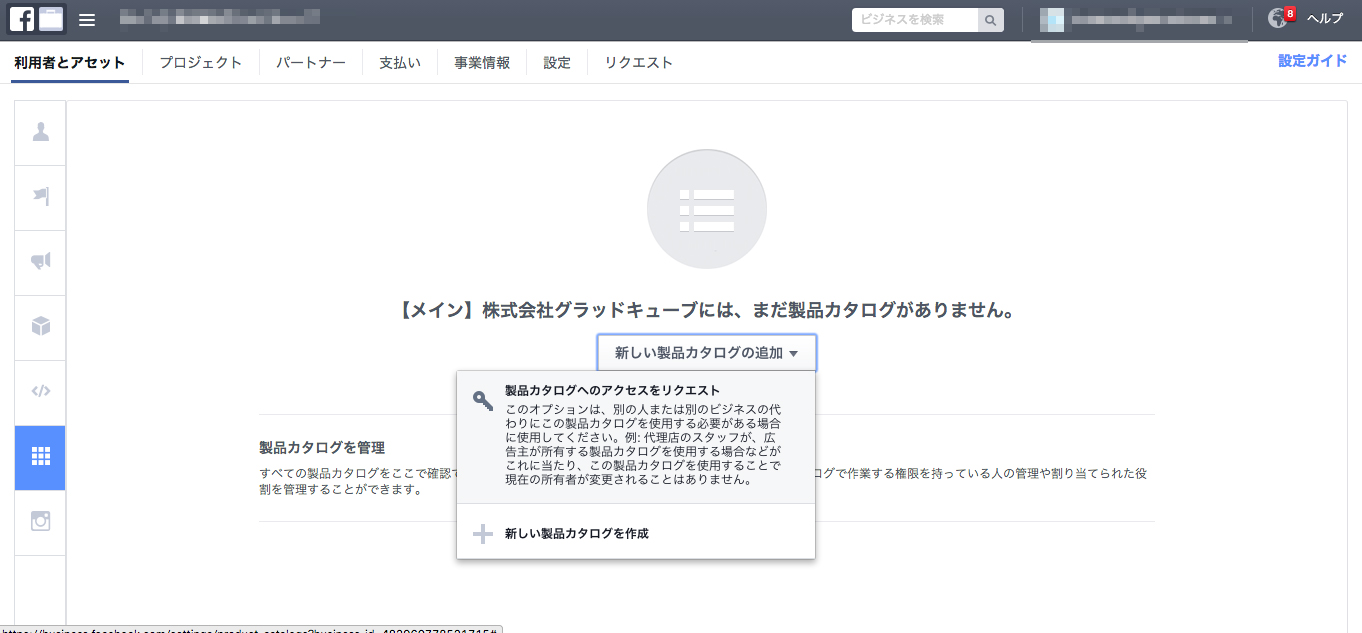The image size is (1362, 633).
Task: Open the hamburger menu icon
Action: (x=87, y=20)
